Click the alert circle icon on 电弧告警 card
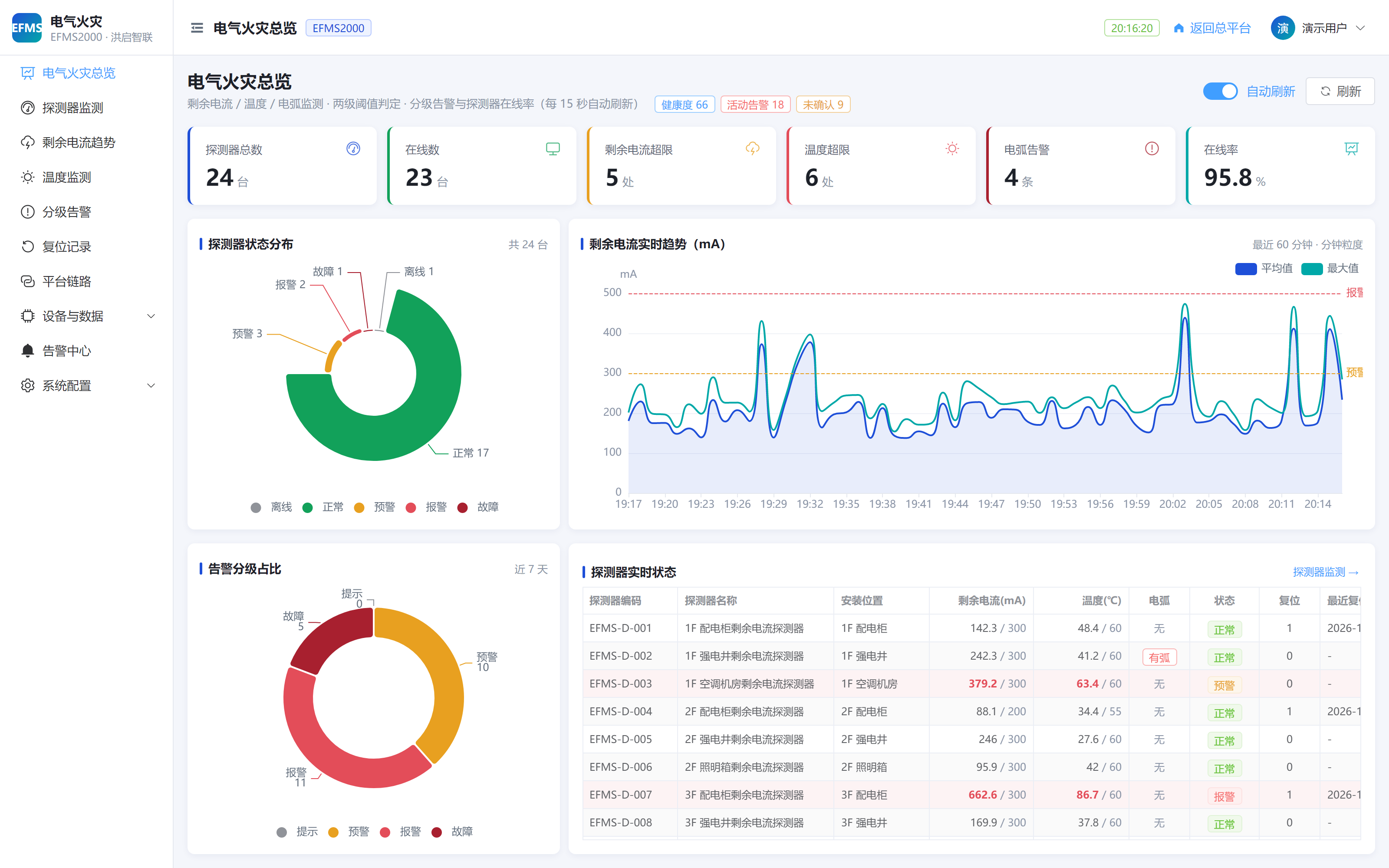 coord(1152,149)
